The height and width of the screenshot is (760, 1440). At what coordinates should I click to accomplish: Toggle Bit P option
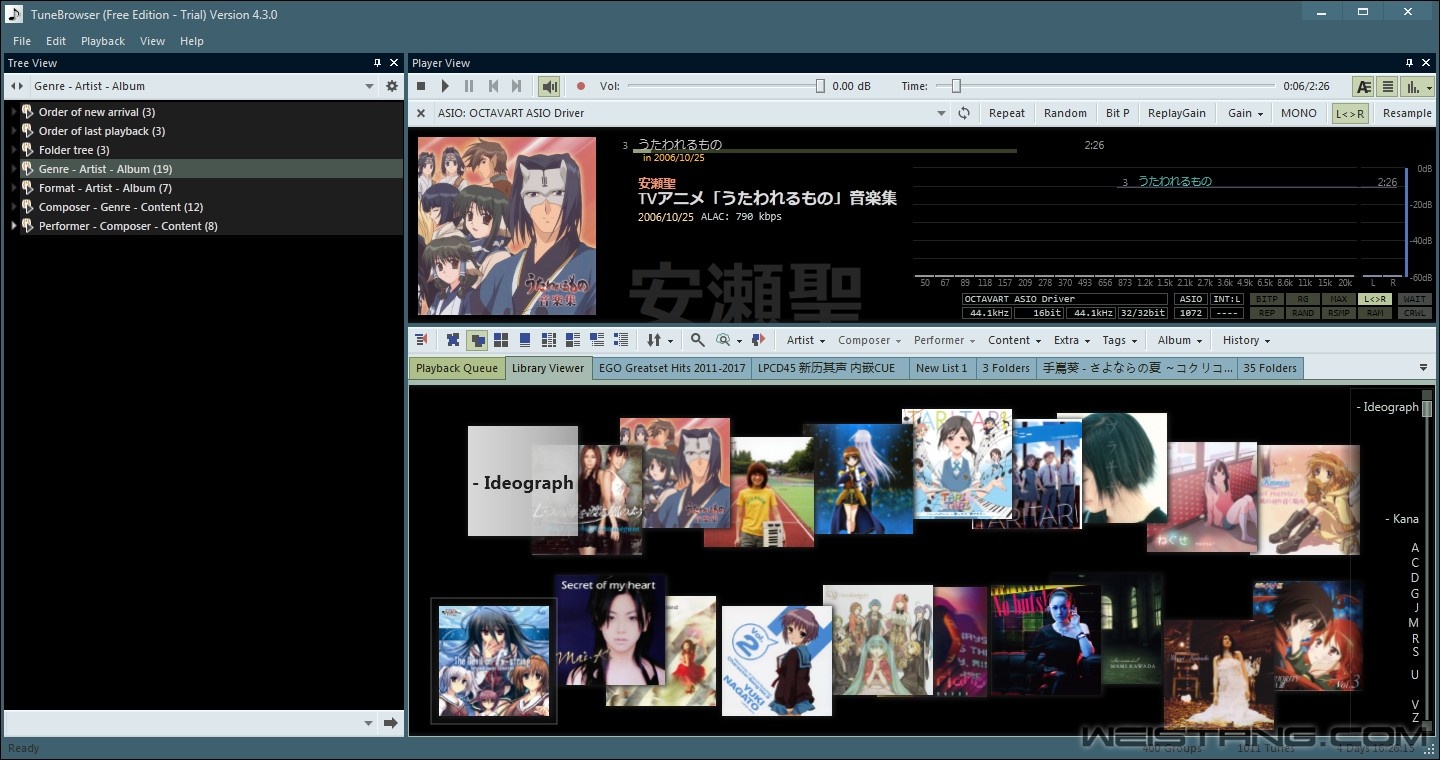1118,113
